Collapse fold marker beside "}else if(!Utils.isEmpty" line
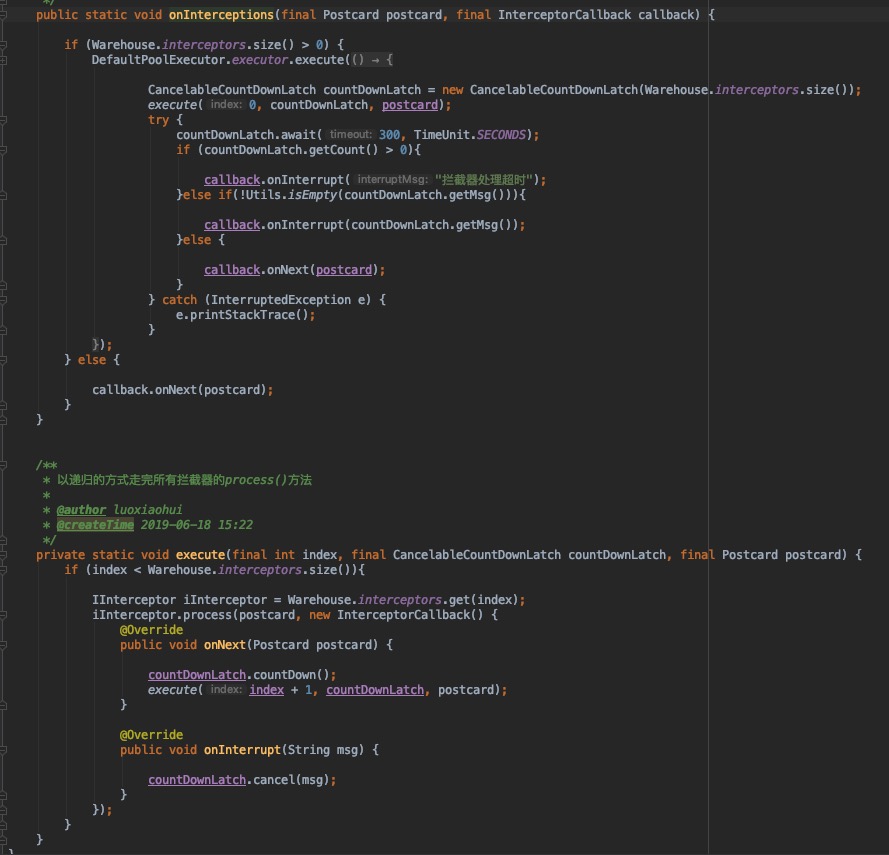The height and width of the screenshot is (855, 889). pos(3,195)
